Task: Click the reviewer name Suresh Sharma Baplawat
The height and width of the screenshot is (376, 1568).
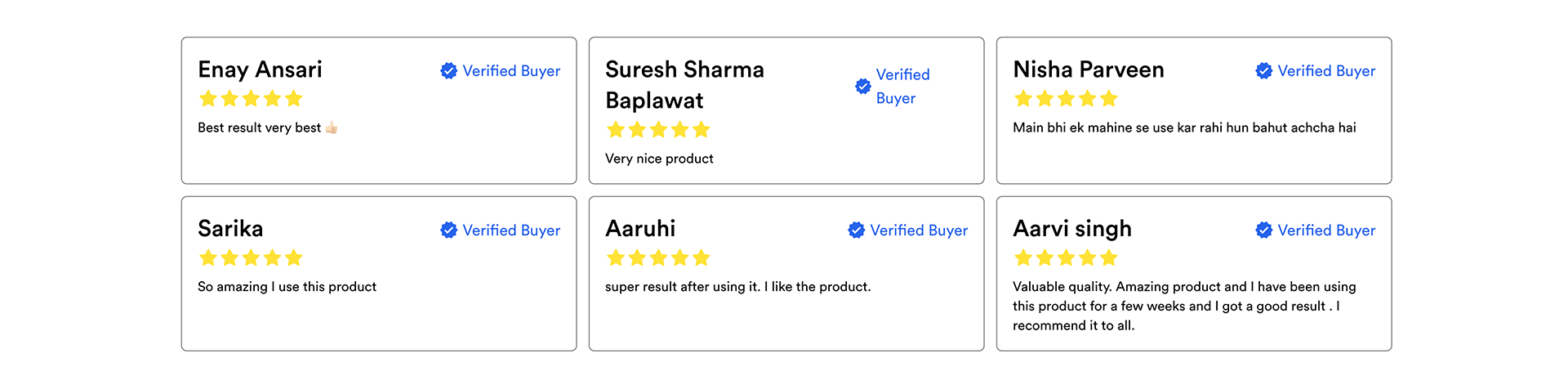Action: click(x=684, y=85)
